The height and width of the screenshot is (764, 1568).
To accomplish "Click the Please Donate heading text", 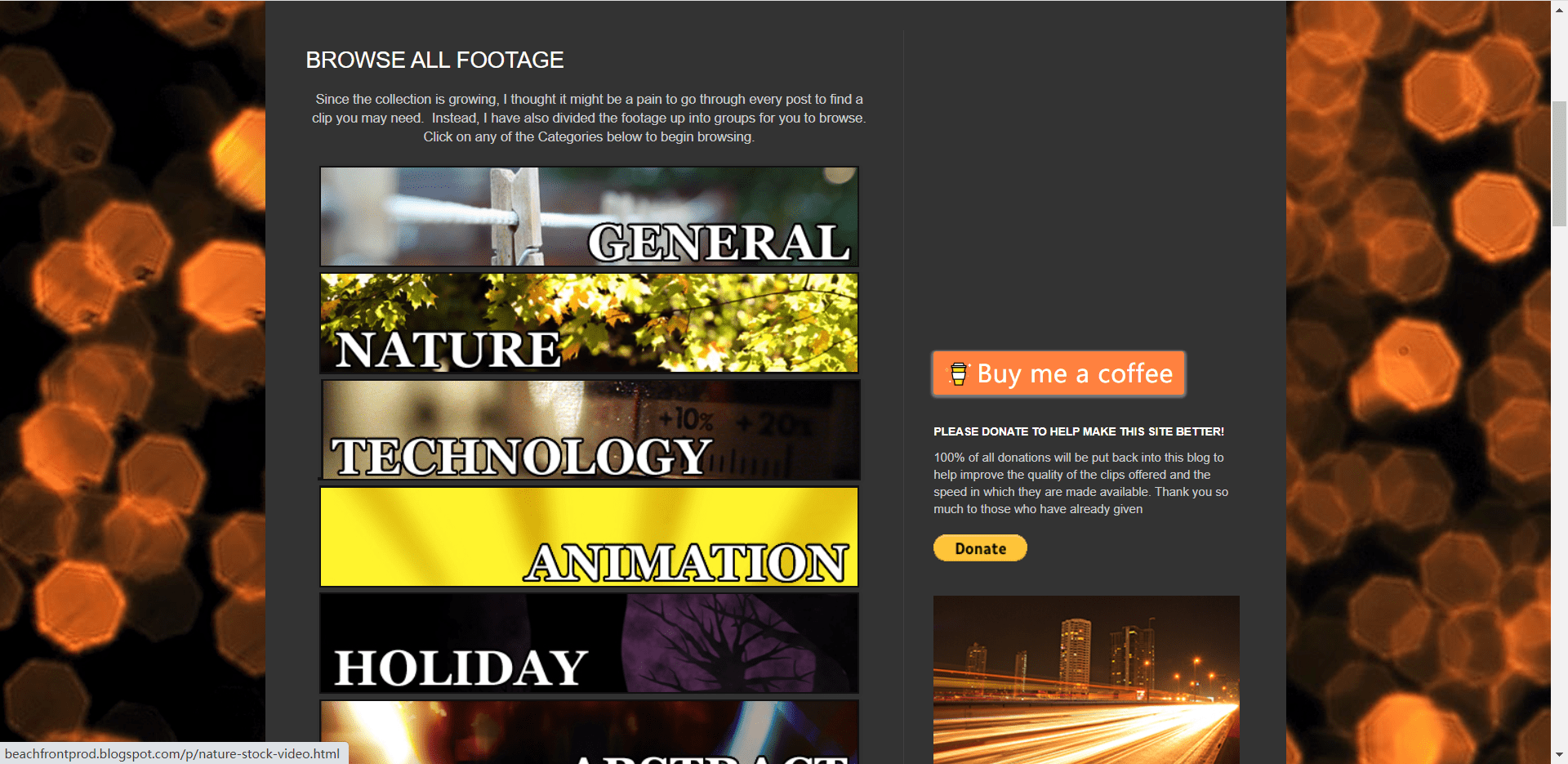I will tap(1079, 431).
